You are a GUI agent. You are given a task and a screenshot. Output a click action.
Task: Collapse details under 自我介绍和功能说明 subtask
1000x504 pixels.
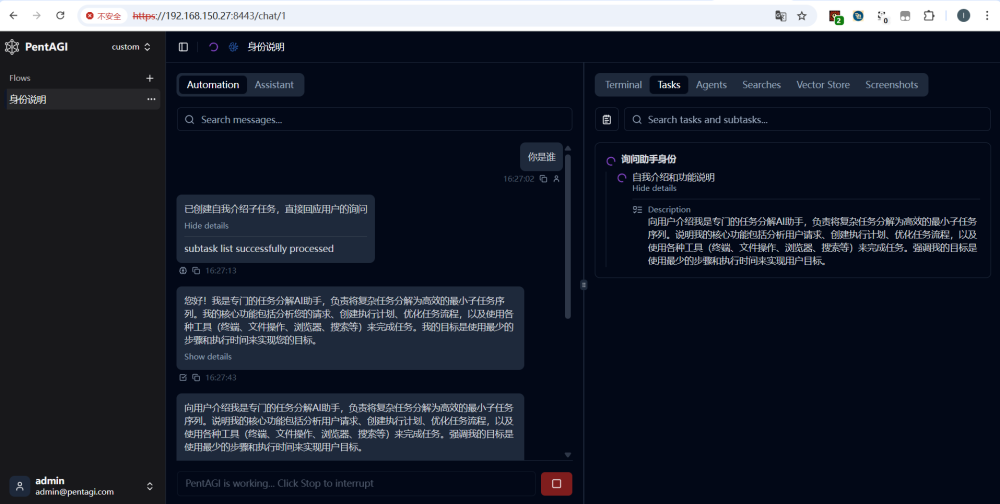(654, 188)
